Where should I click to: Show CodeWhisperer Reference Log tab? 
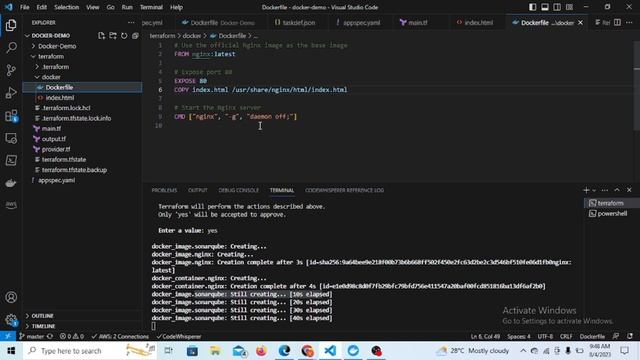click(x=344, y=190)
